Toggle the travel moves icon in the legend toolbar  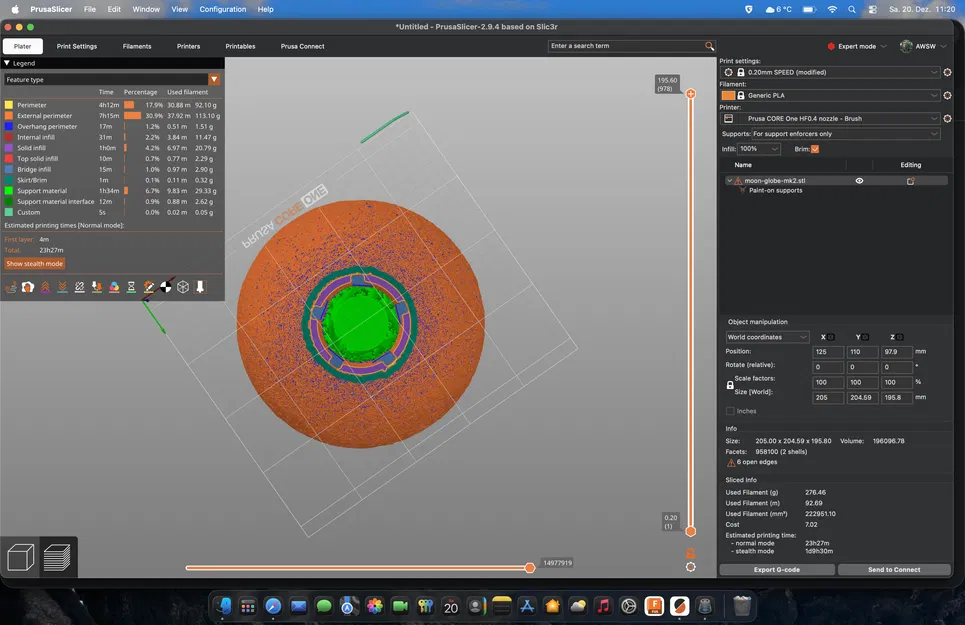pyautogui.click(x=13, y=286)
